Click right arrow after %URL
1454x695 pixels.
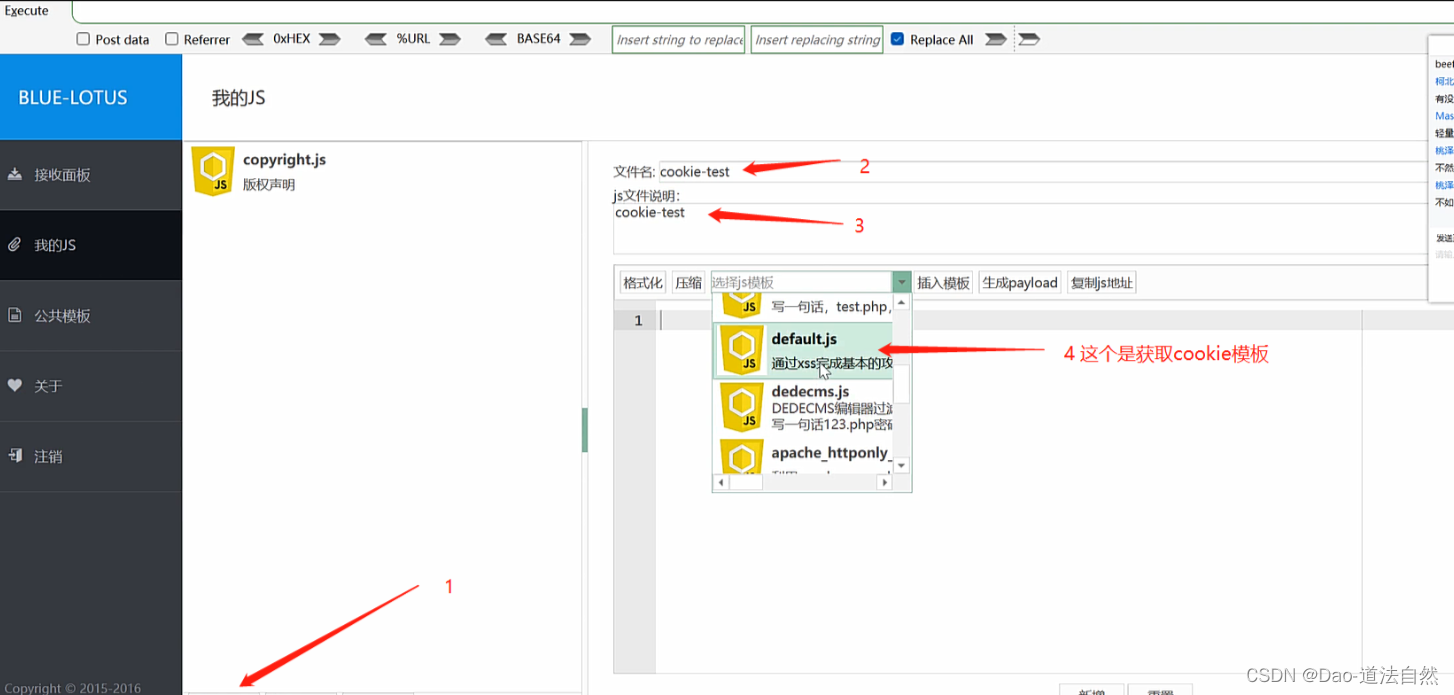(450, 39)
